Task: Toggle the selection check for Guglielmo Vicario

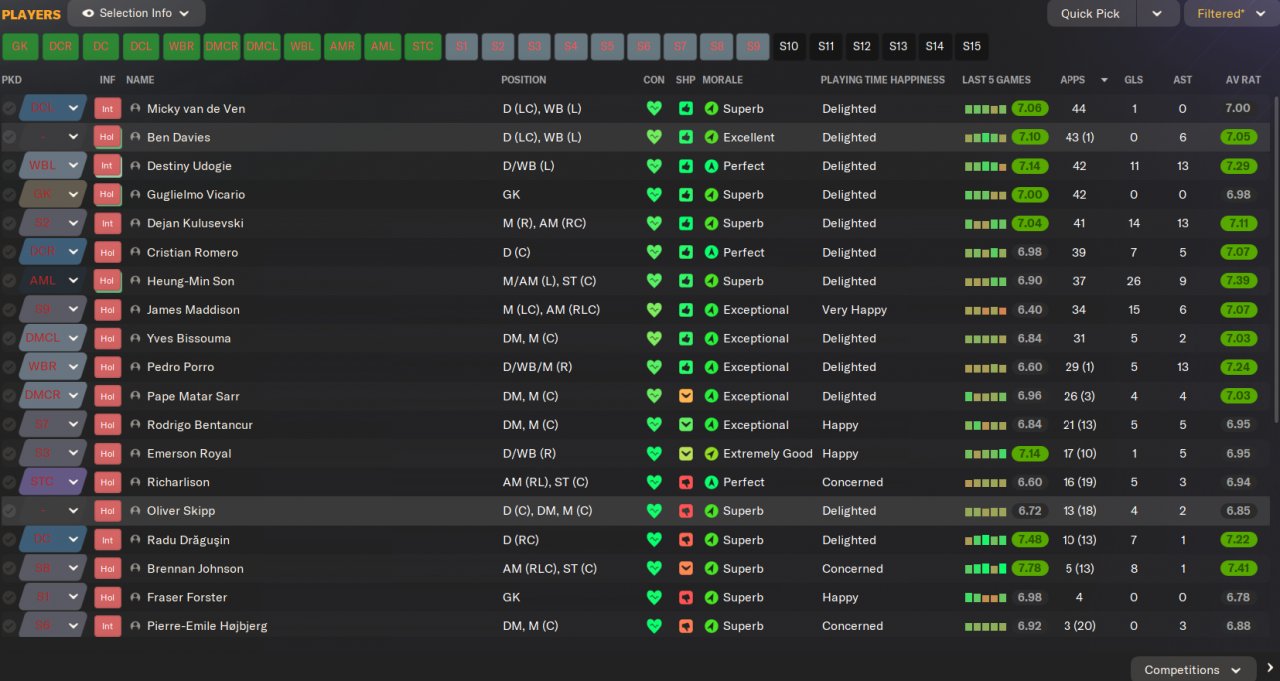Action: pyautogui.click(x=9, y=195)
